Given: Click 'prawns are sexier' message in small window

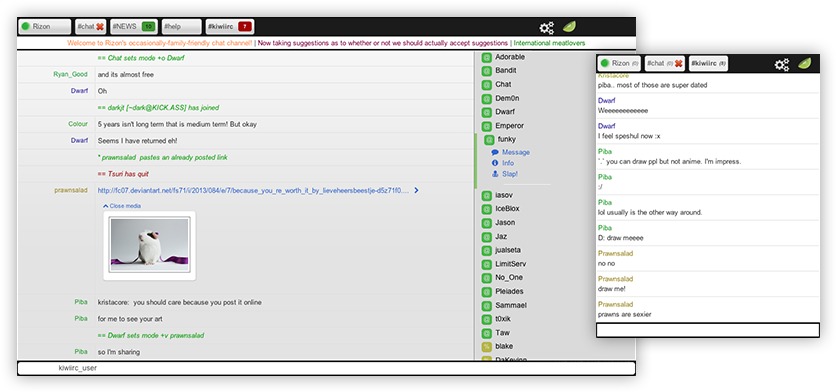Looking at the screenshot, I should click(625, 315).
